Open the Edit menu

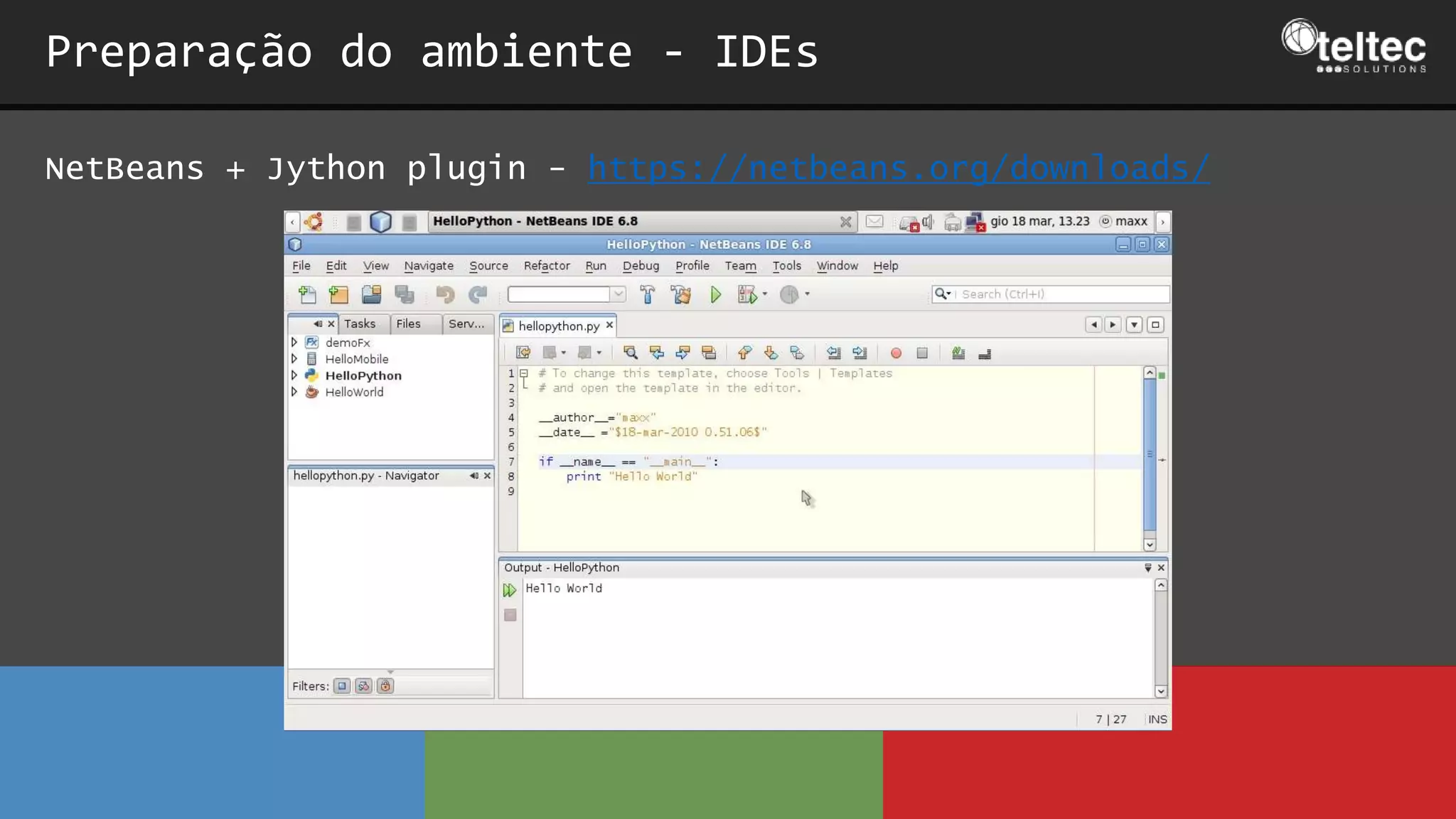336,266
